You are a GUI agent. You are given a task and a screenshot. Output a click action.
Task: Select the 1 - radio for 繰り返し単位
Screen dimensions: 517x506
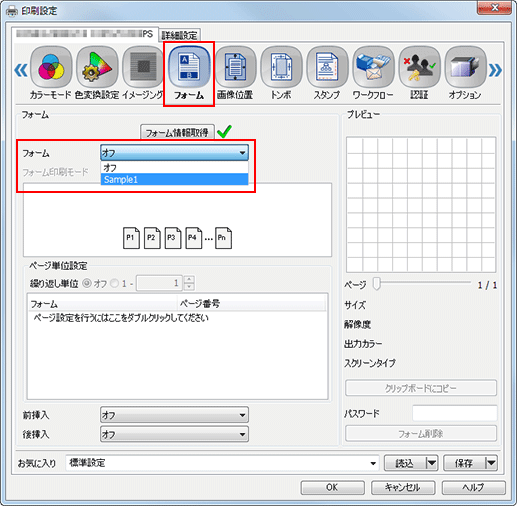(x=115, y=283)
